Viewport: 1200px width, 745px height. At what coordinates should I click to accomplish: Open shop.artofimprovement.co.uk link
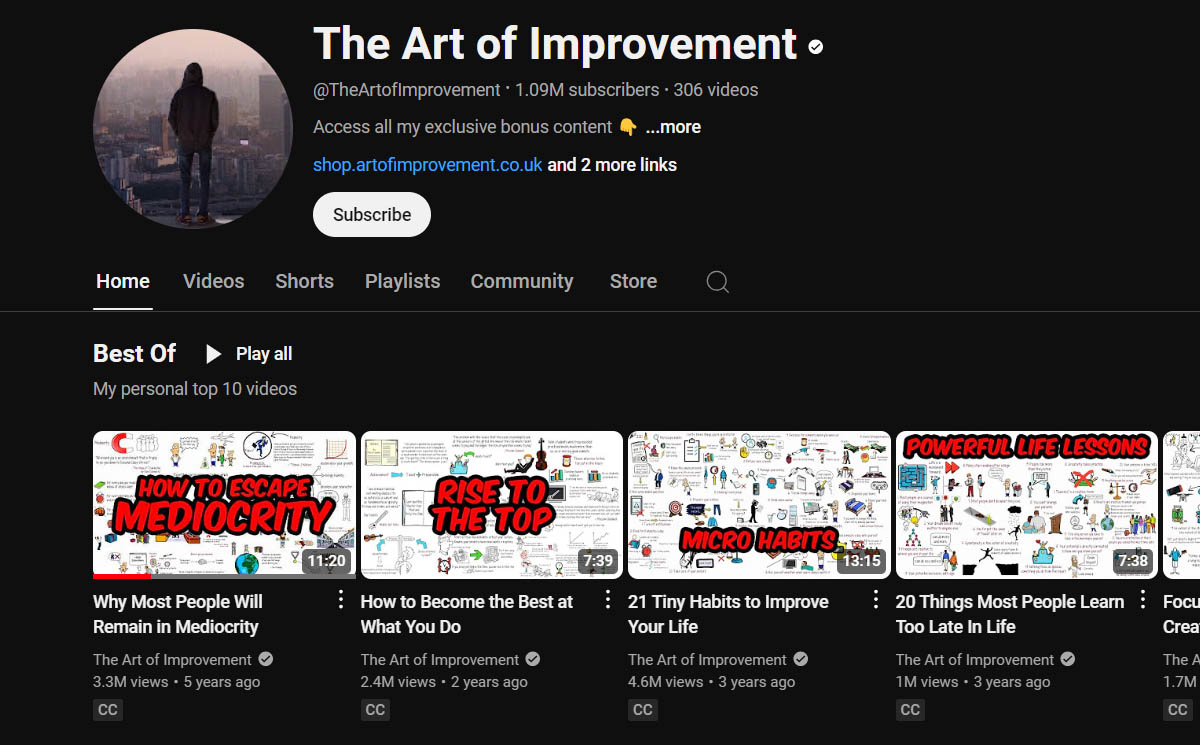click(428, 165)
